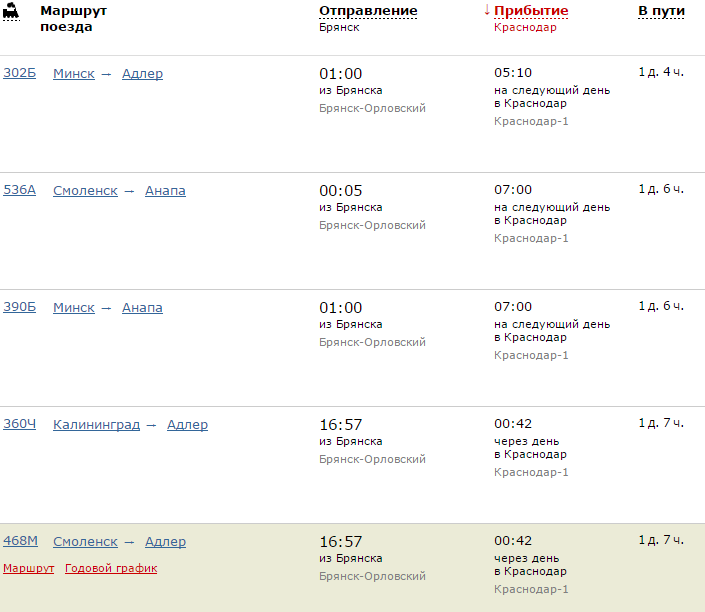Open train number 536А link
Image resolution: width=705 pixels, height=612 pixels.
point(19,191)
